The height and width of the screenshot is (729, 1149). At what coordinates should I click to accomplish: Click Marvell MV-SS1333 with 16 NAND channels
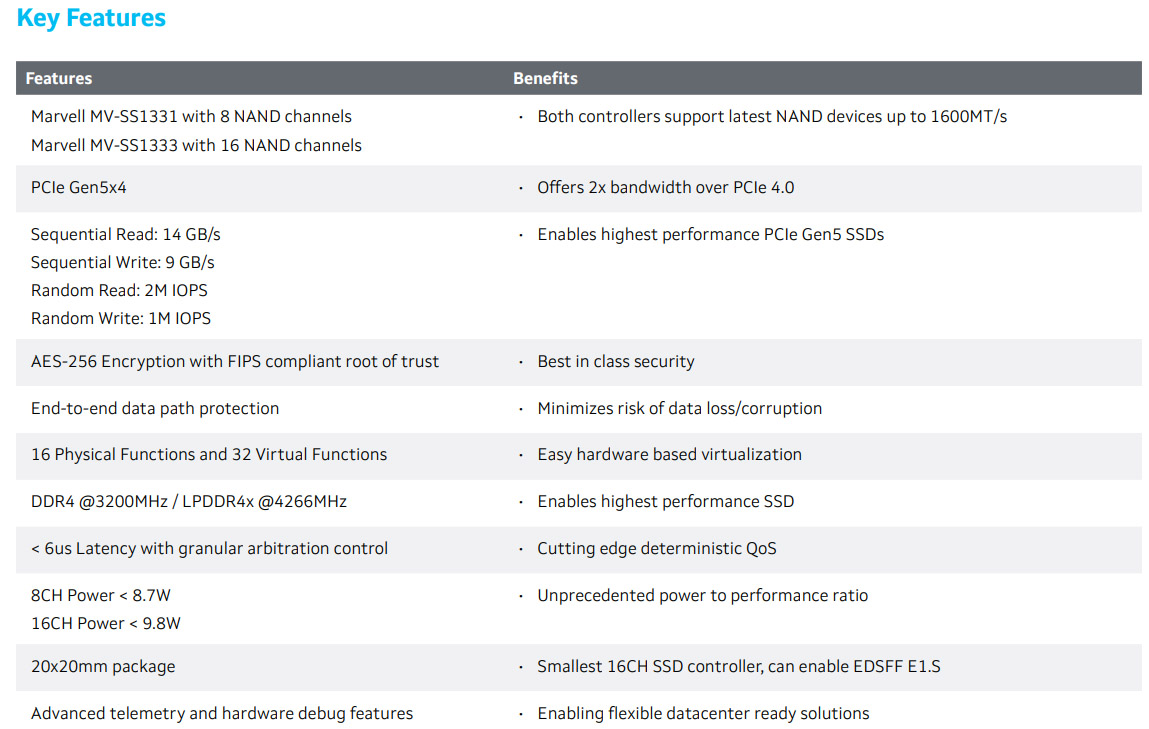pyautogui.click(x=196, y=145)
